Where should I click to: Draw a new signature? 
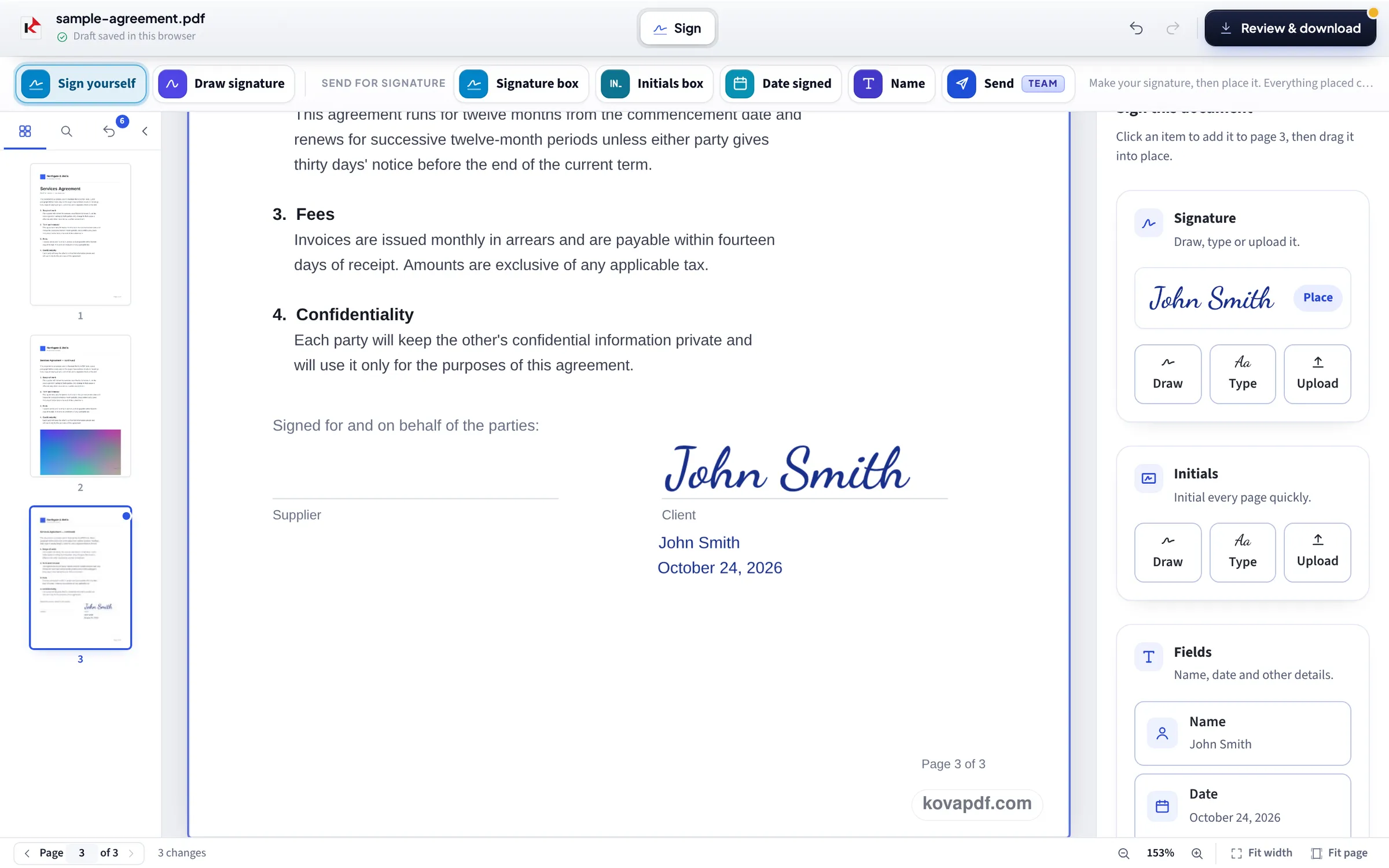[1168, 374]
